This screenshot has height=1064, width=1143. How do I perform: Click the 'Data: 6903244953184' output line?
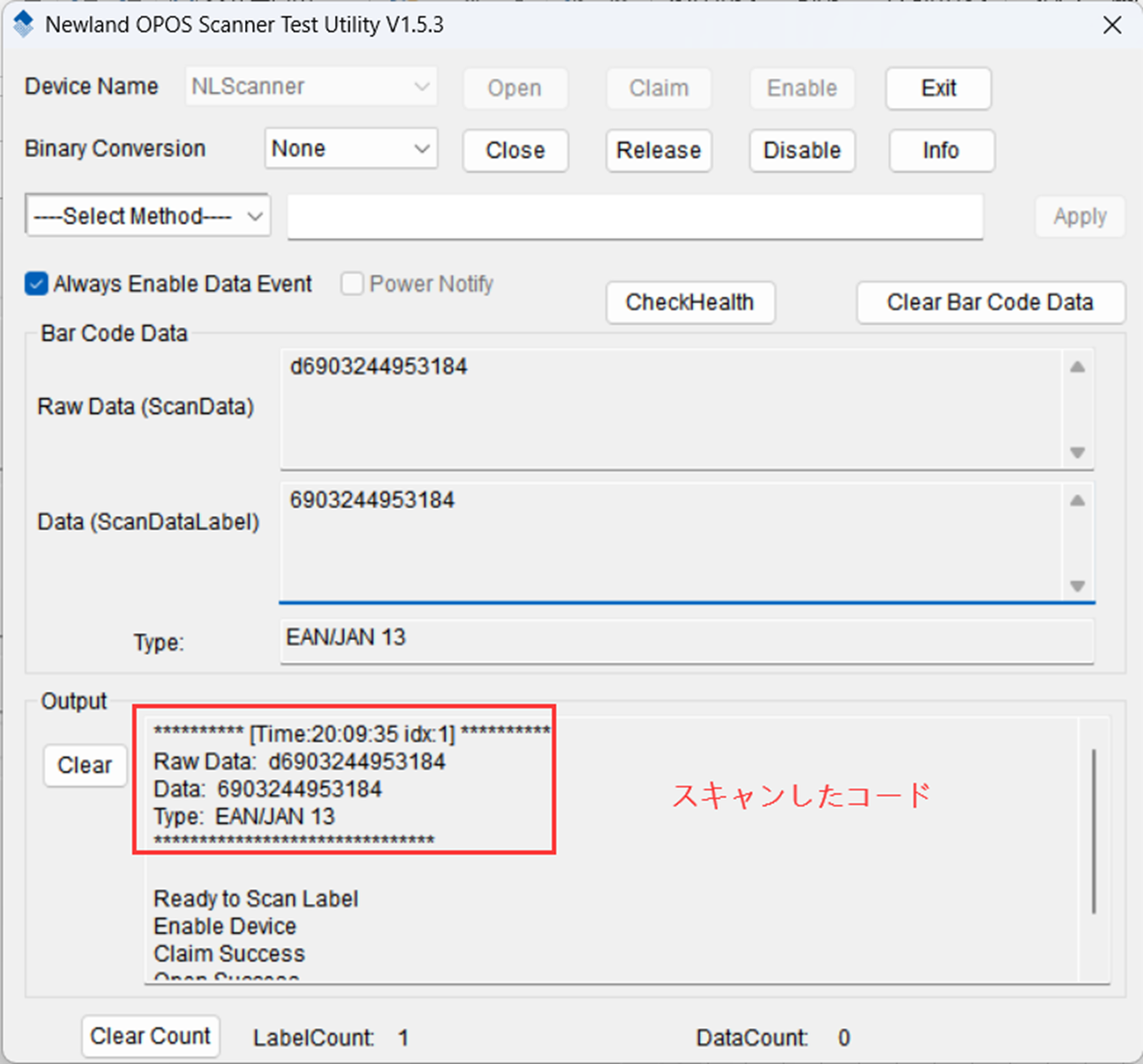click(x=267, y=789)
